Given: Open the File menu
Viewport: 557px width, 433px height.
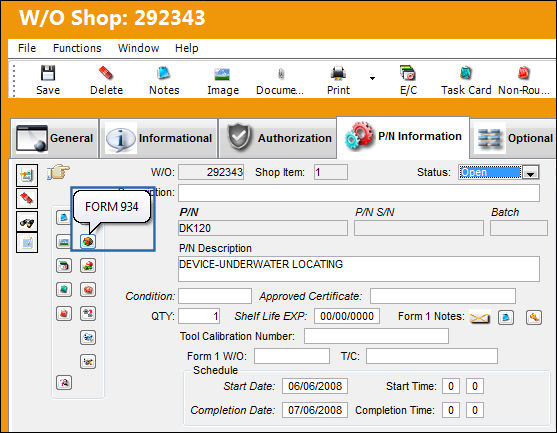Looking at the screenshot, I should [27, 48].
